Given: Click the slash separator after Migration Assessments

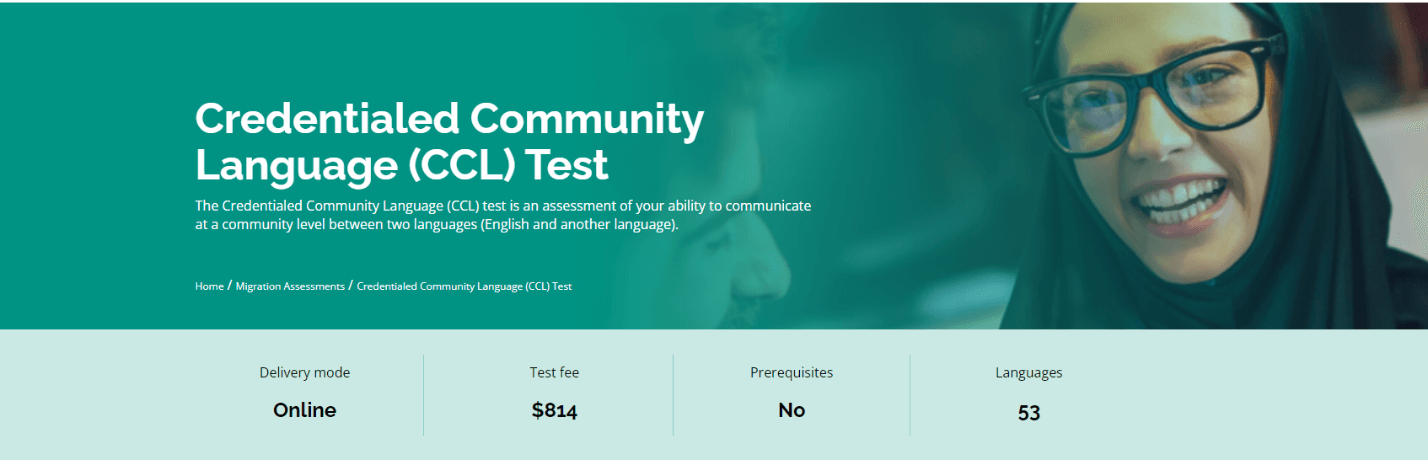Looking at the screenshot, I should point(350,286).
